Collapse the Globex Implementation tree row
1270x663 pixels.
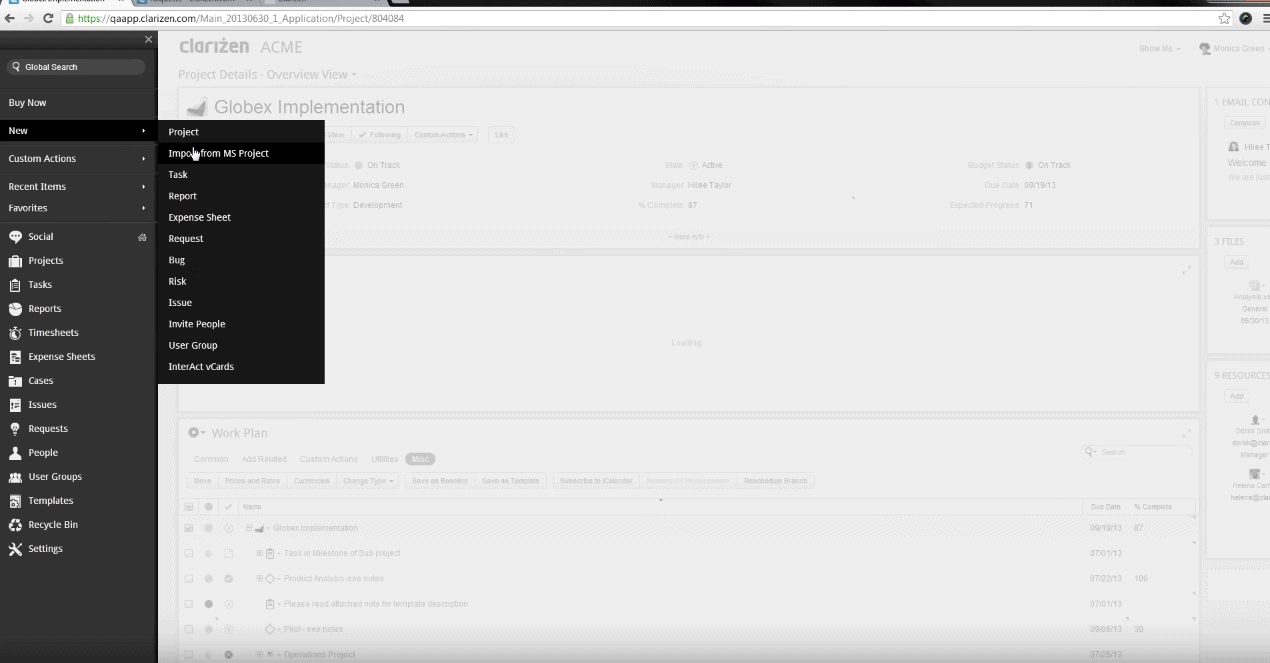[249, 528]
